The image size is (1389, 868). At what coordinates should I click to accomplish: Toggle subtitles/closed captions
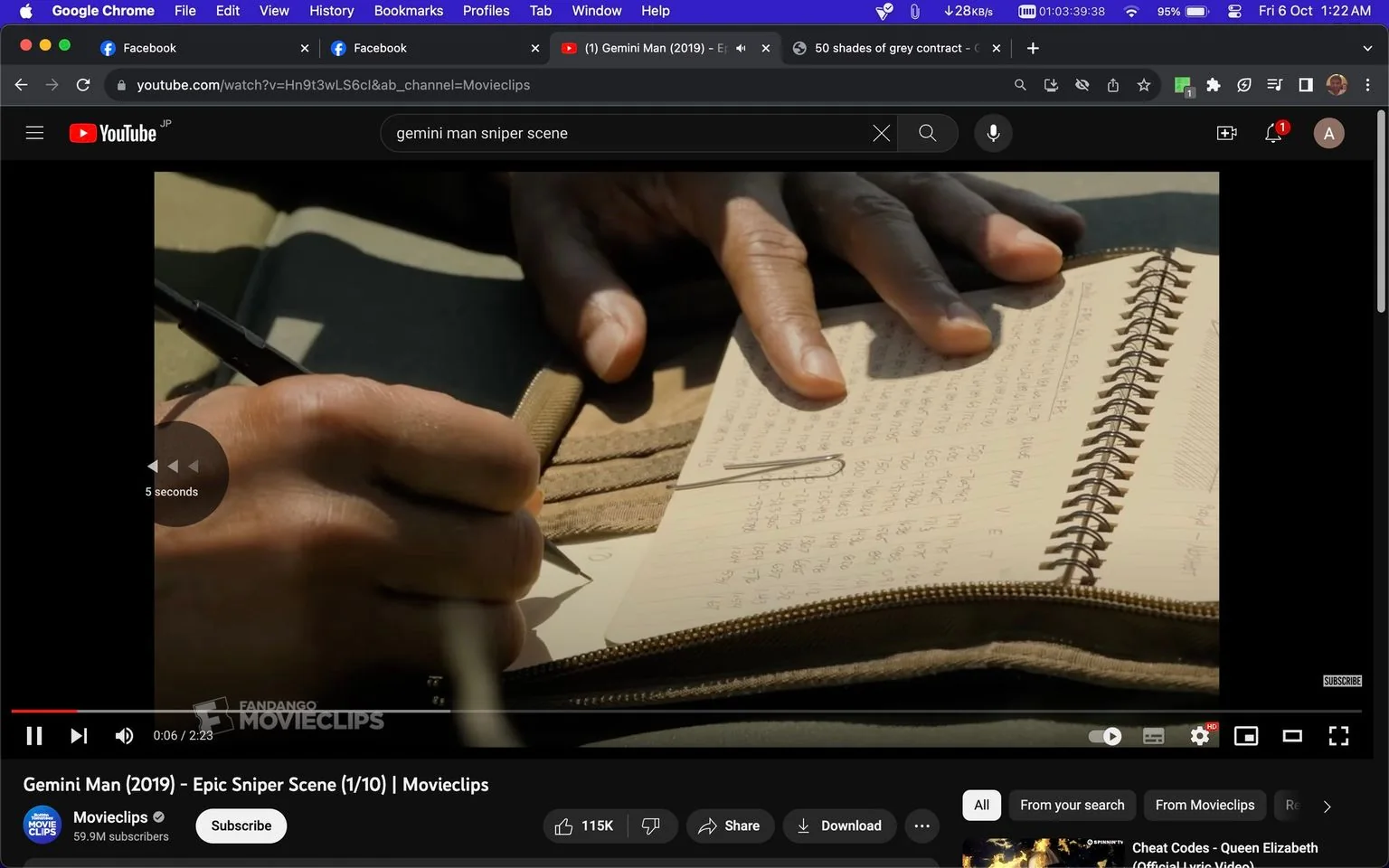(x=1153, y=736)
